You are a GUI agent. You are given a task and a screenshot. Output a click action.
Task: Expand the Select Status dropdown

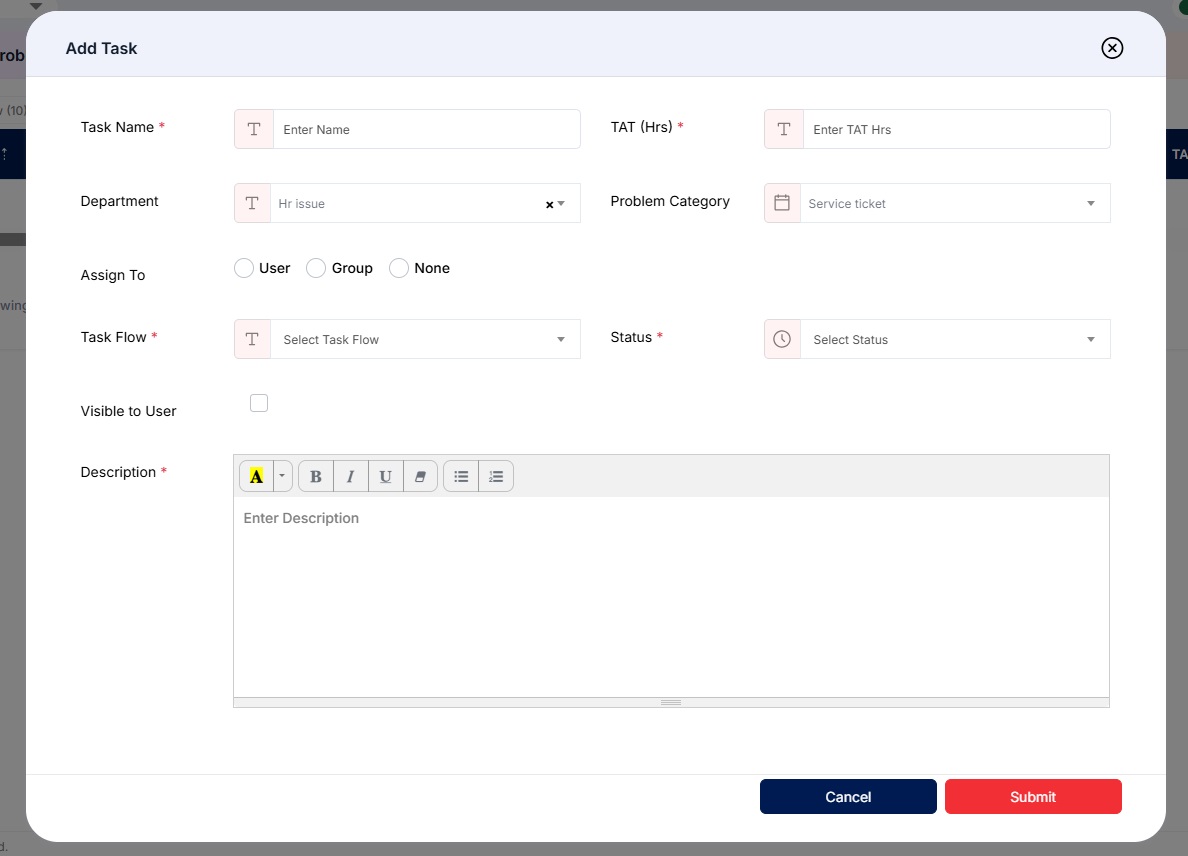coord(955,339)
